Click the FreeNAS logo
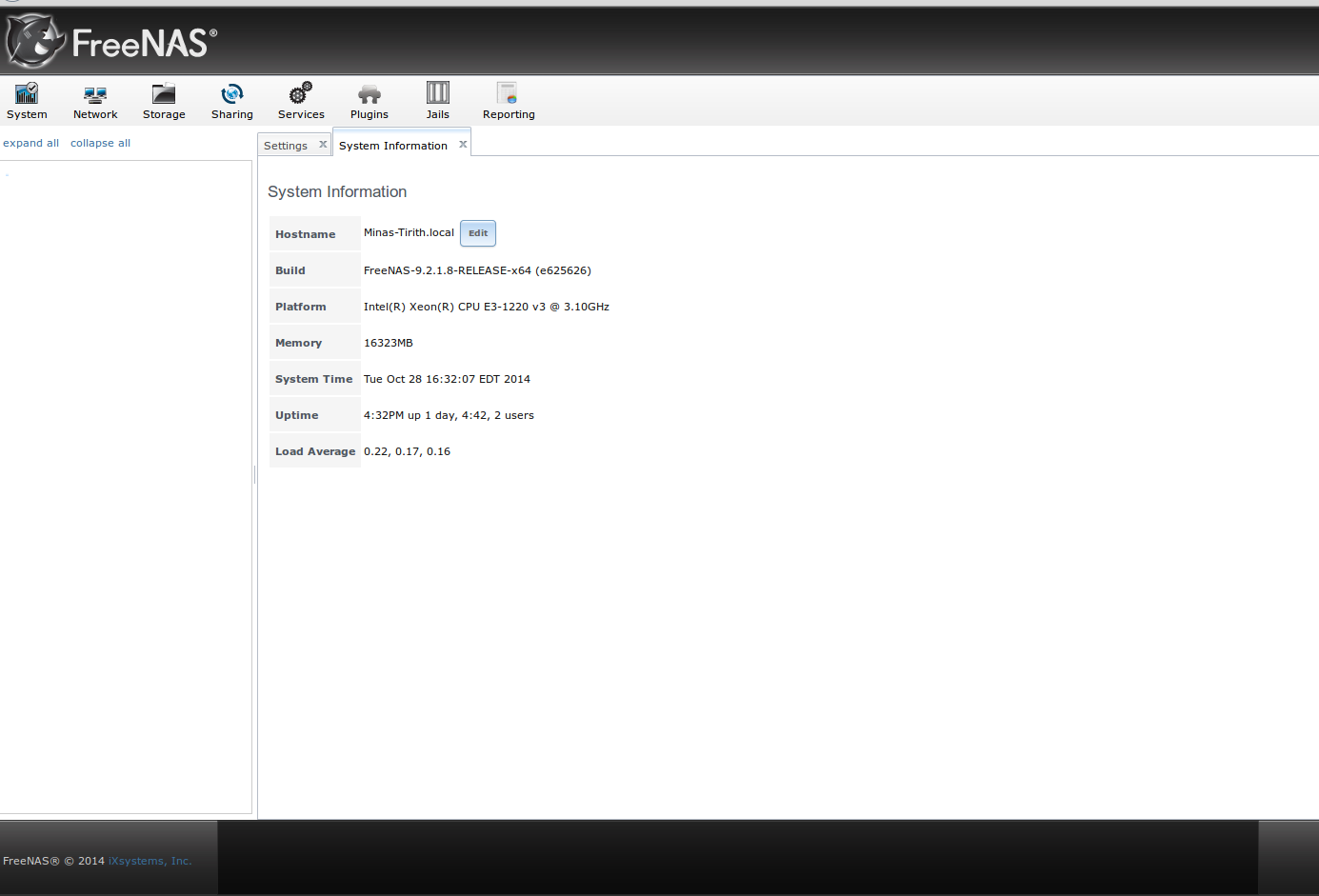 tap(111, 41)
